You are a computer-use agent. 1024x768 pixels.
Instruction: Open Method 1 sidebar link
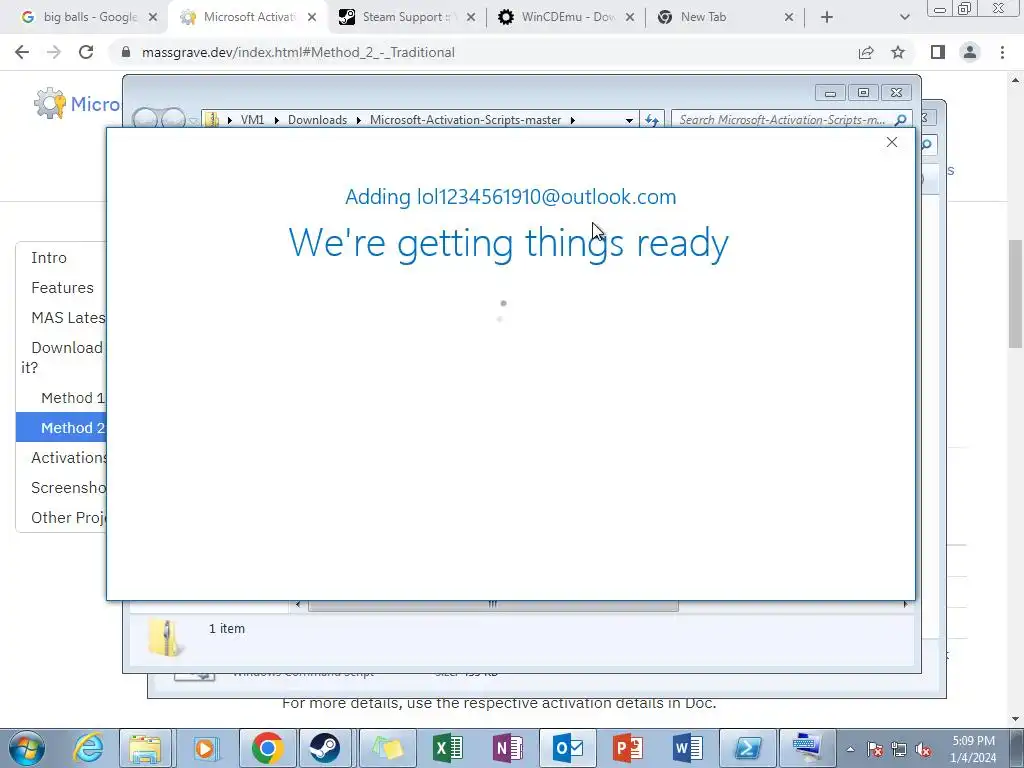pos(72,398)
